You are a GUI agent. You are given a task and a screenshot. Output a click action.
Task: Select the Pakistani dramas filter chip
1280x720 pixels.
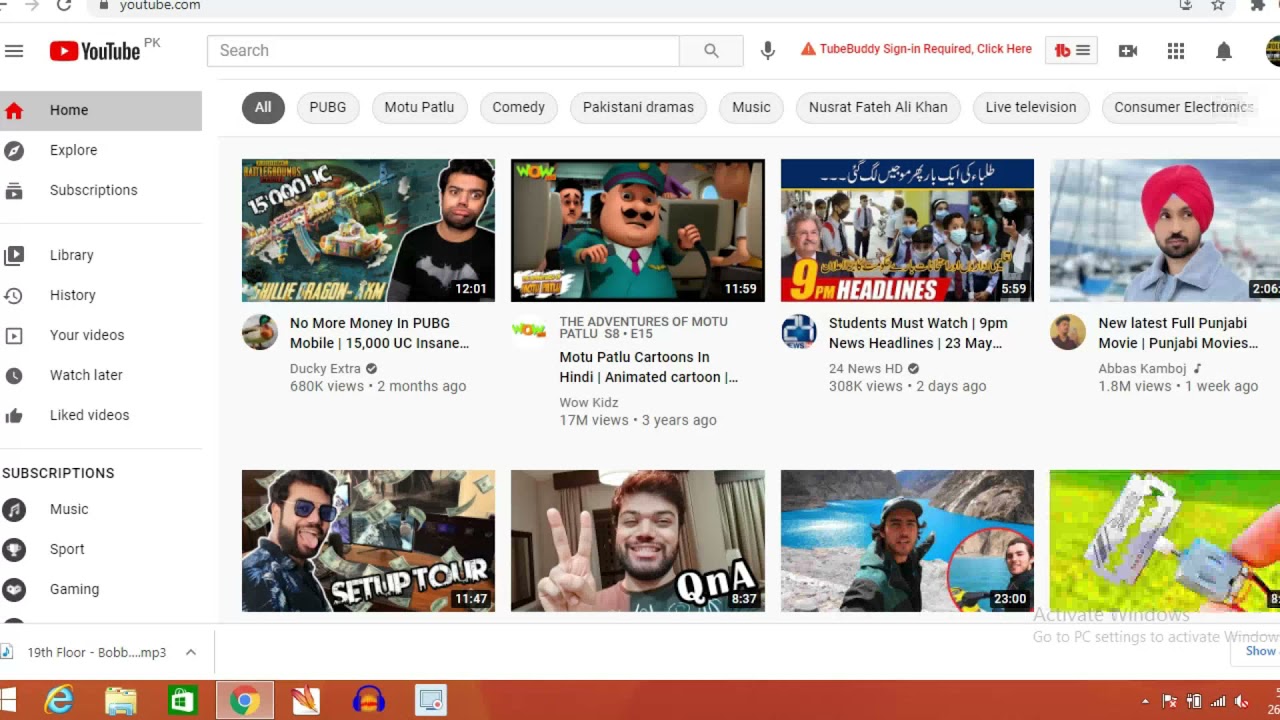coord(638,107)
